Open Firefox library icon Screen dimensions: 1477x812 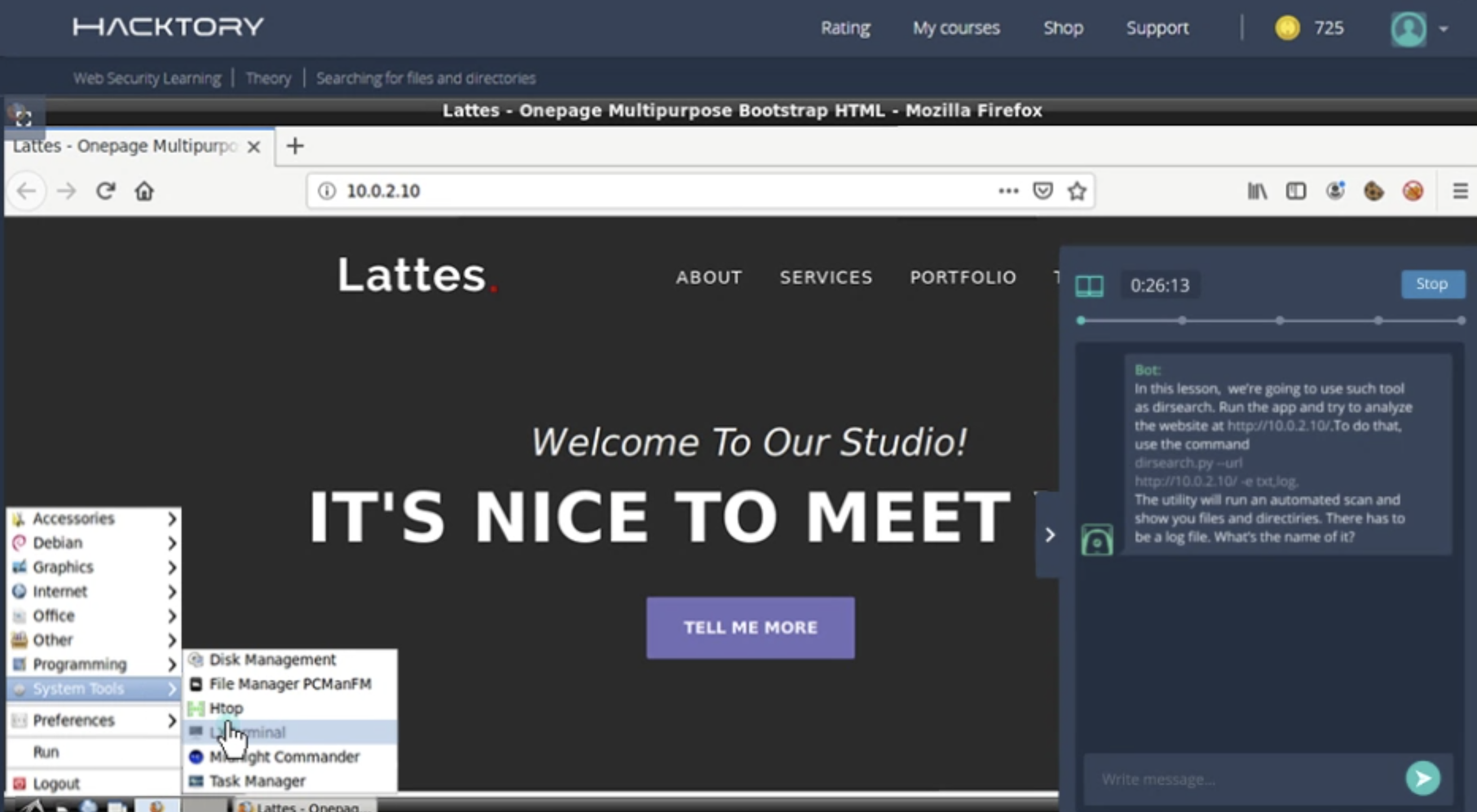[1257, 191]
